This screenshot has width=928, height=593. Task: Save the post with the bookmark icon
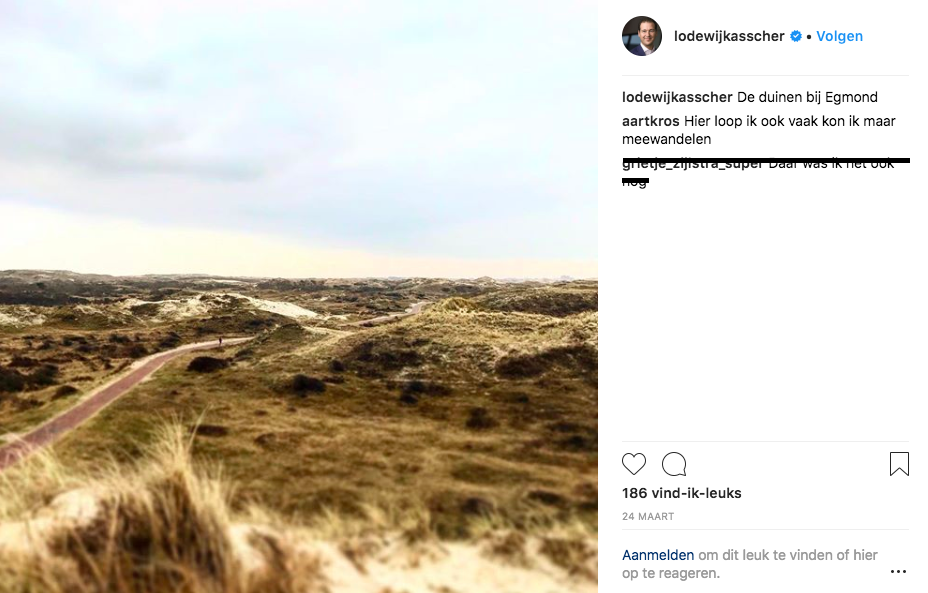click(898, 464)
